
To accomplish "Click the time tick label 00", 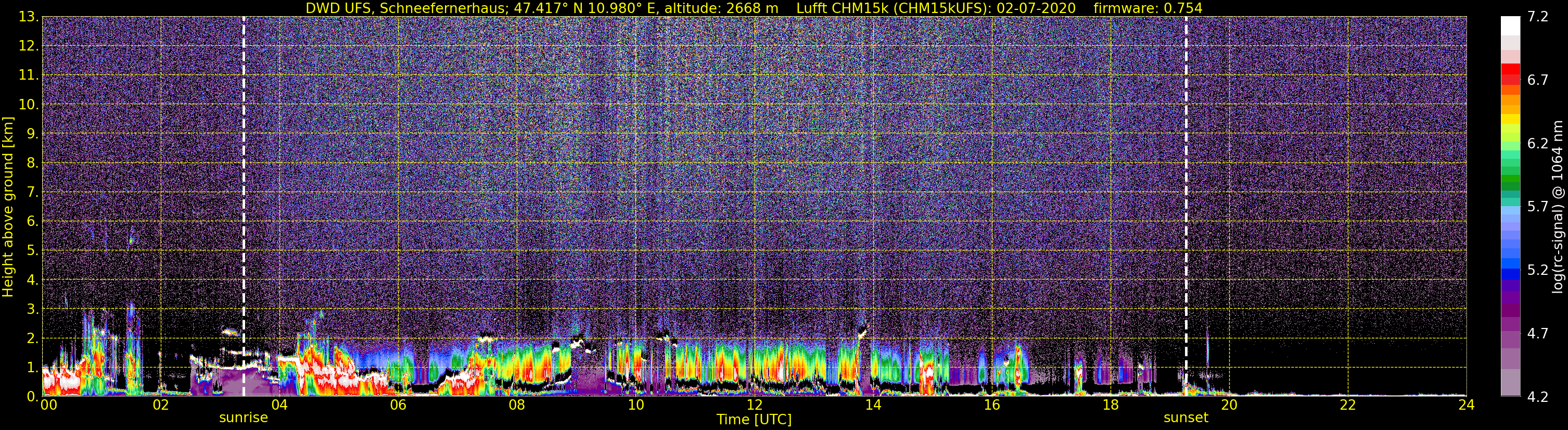I will coord(49,404).
